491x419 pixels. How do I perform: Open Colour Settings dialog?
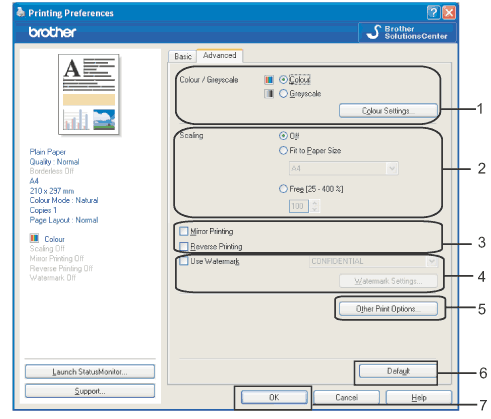[x=388, y=111]
